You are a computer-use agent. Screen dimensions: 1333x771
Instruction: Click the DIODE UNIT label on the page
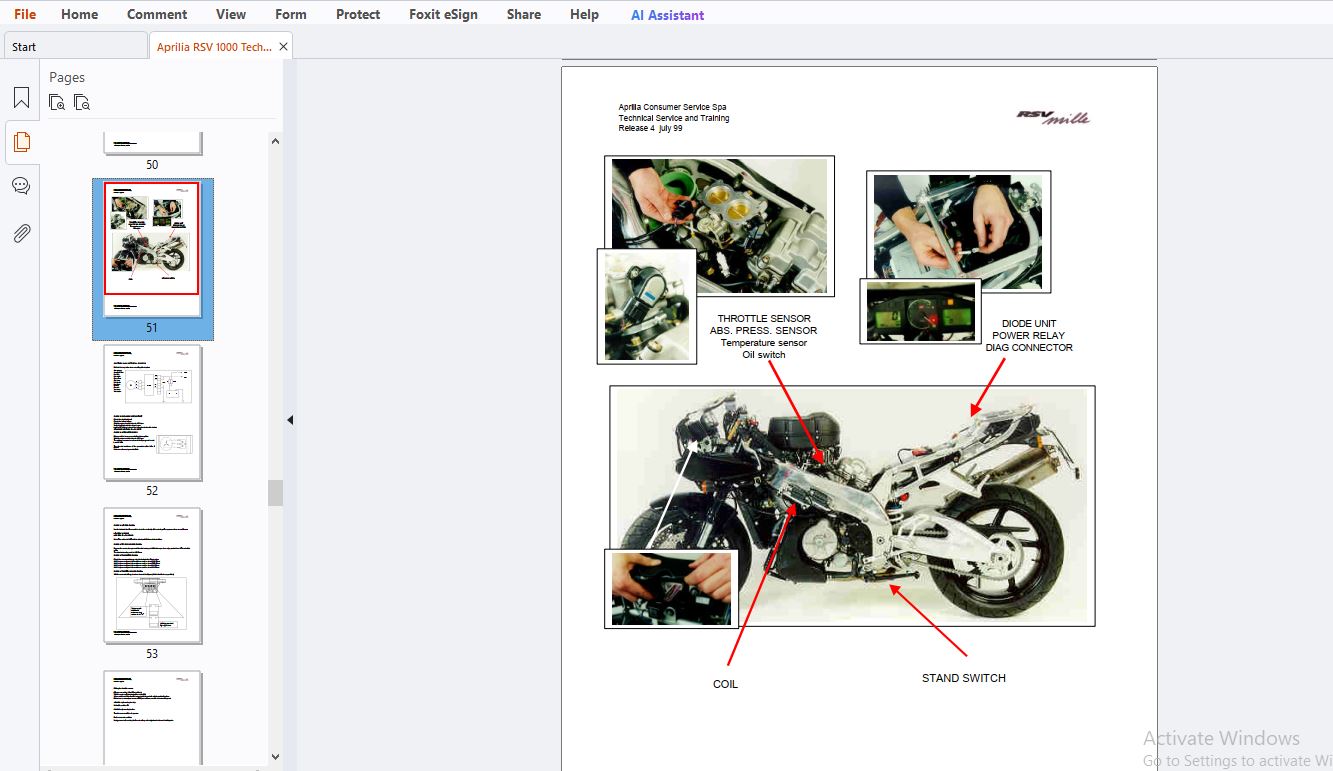point(1029,324)
